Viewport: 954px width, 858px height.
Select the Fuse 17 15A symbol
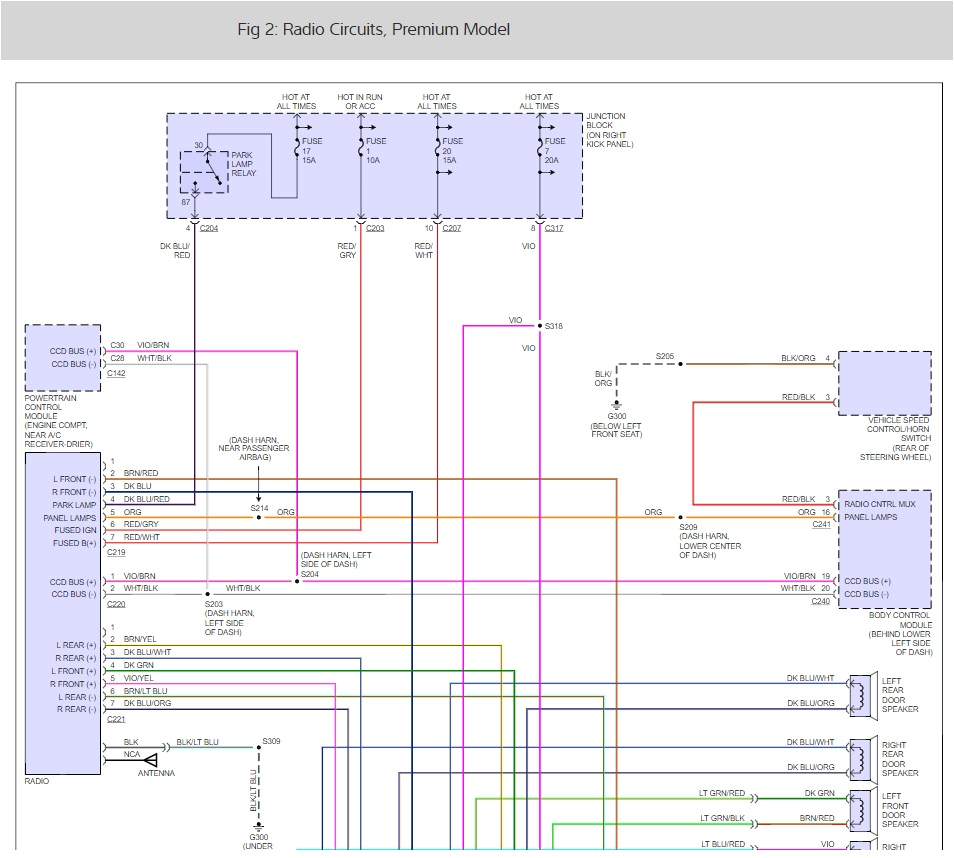click(x=297, y=147)
